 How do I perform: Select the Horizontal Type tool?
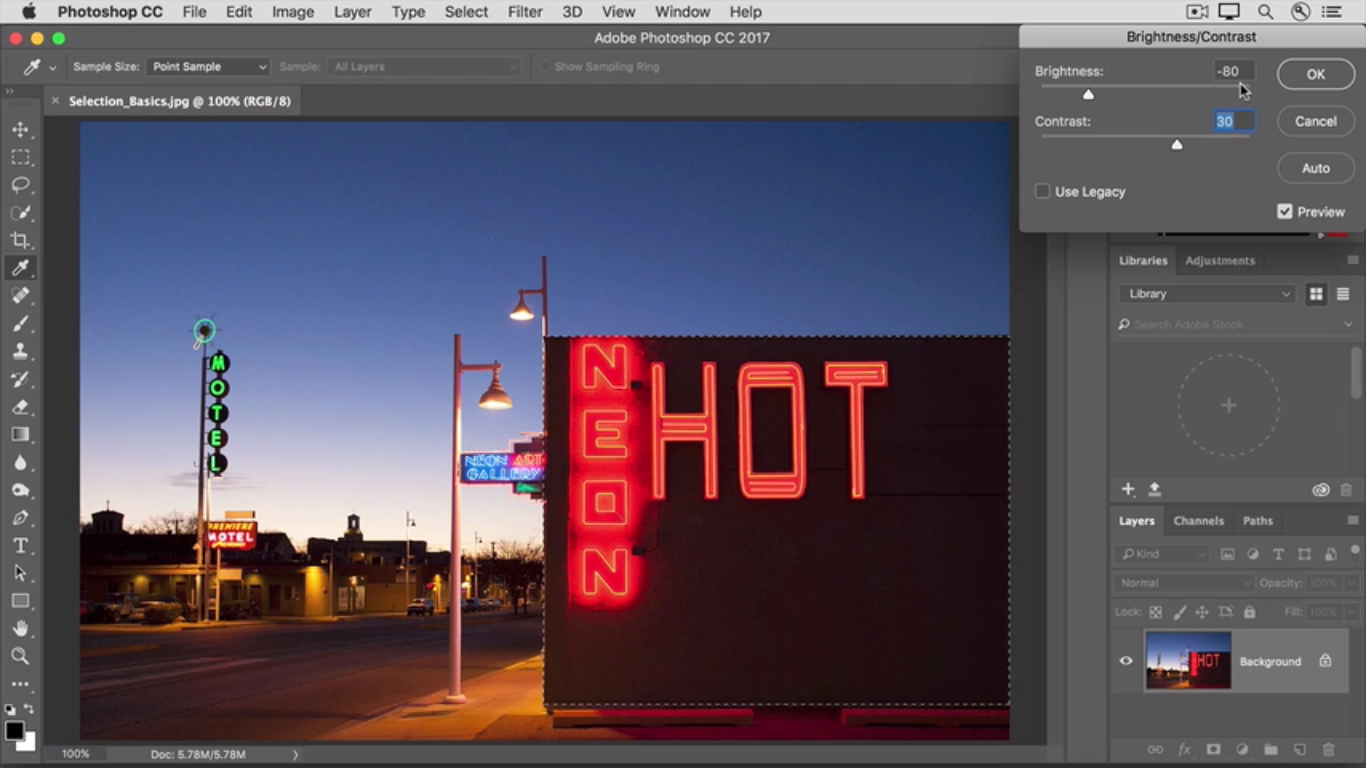click(20, 545)
